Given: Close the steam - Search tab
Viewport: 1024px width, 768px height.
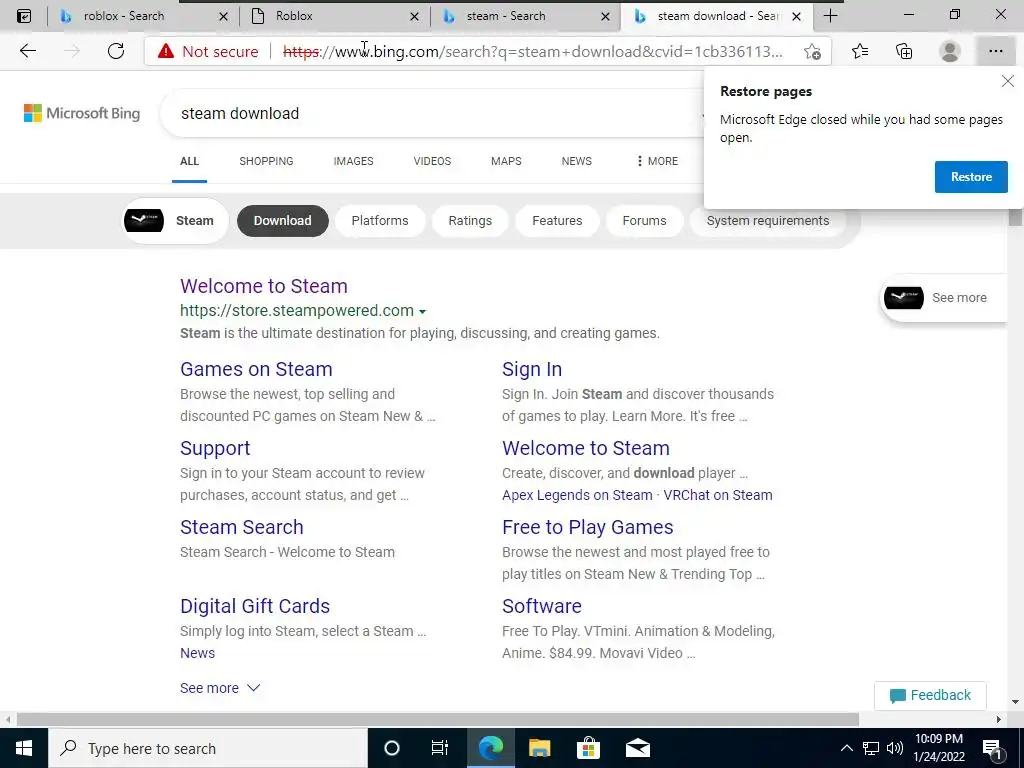Looking at the screenshot, I should pos(606,16).
